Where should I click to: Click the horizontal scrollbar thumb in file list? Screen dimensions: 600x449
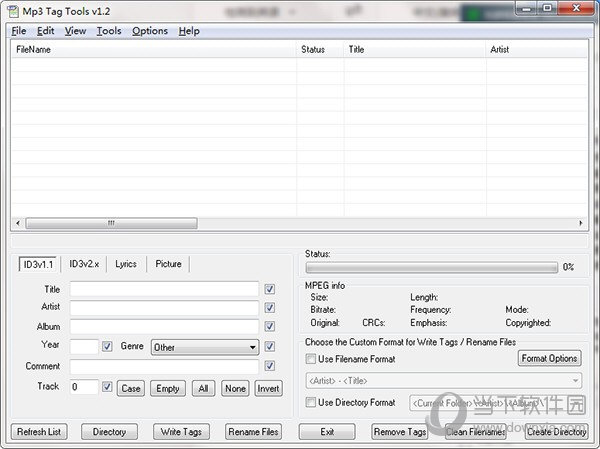pyautogui.click(x=111, y=223)
